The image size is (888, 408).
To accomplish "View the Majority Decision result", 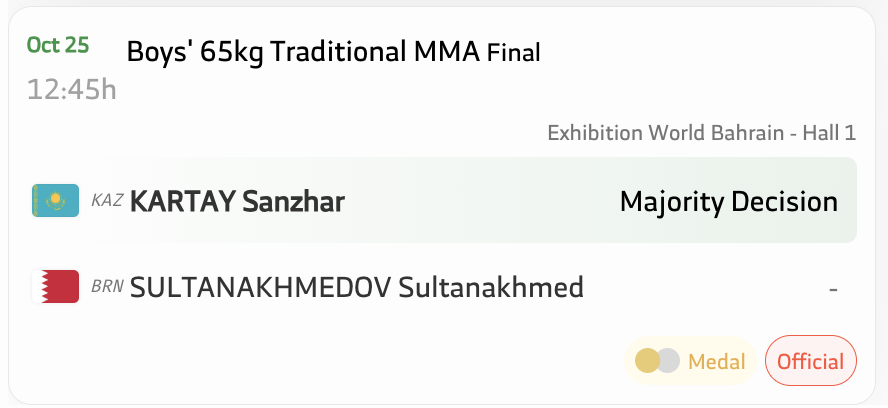I will [728, 202].
